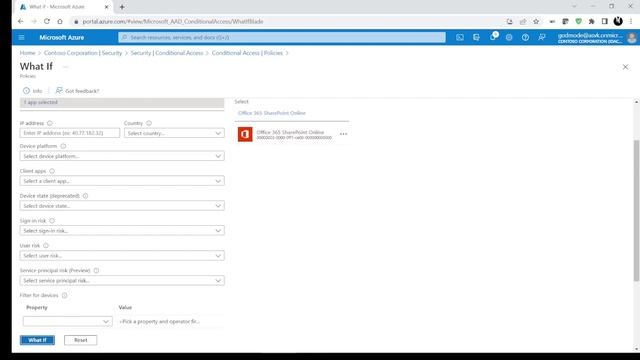
Task: Click the Azure search resources box
Action: pos(282,37)
